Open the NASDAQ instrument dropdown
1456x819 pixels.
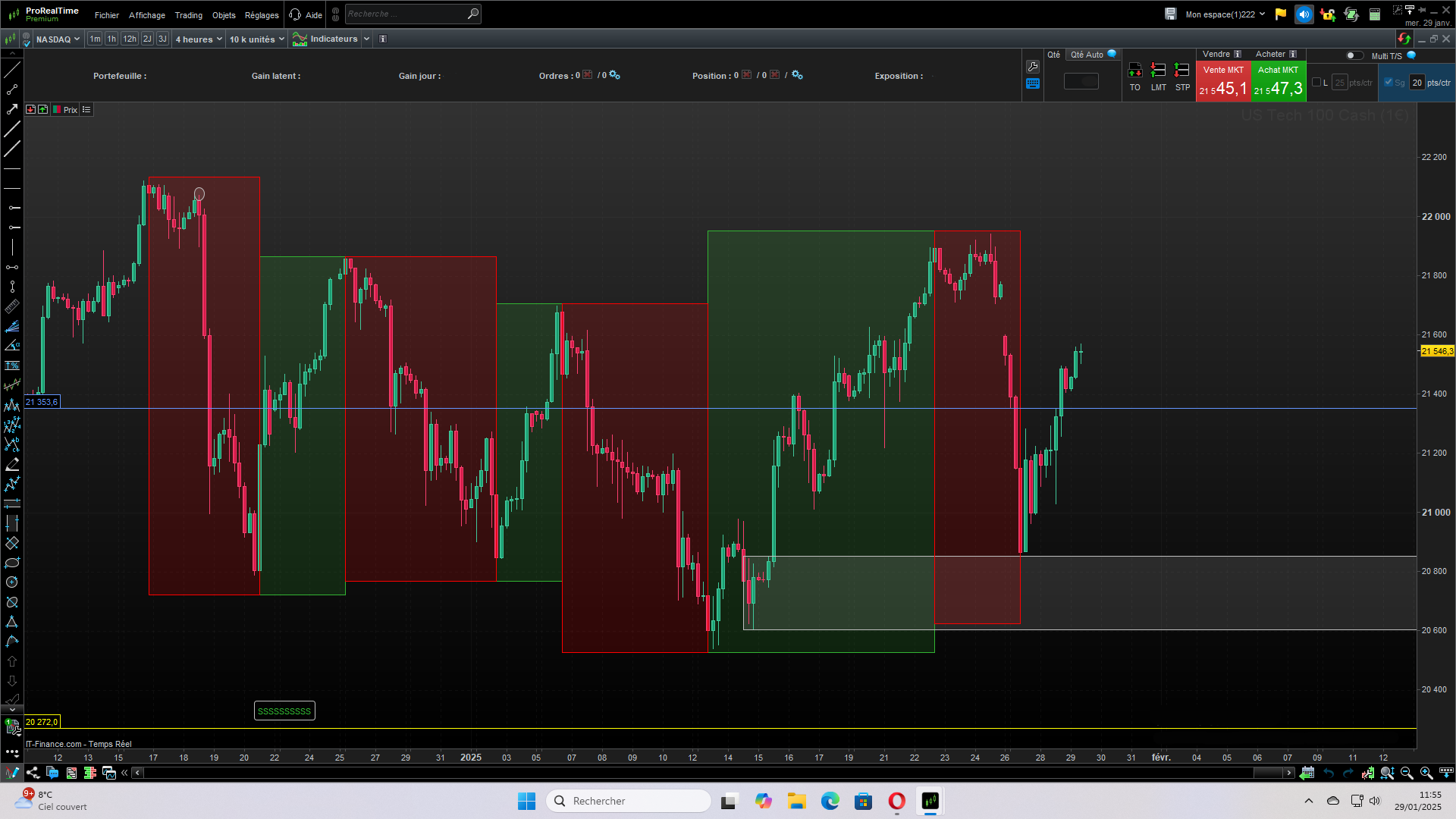click(58, 39)
